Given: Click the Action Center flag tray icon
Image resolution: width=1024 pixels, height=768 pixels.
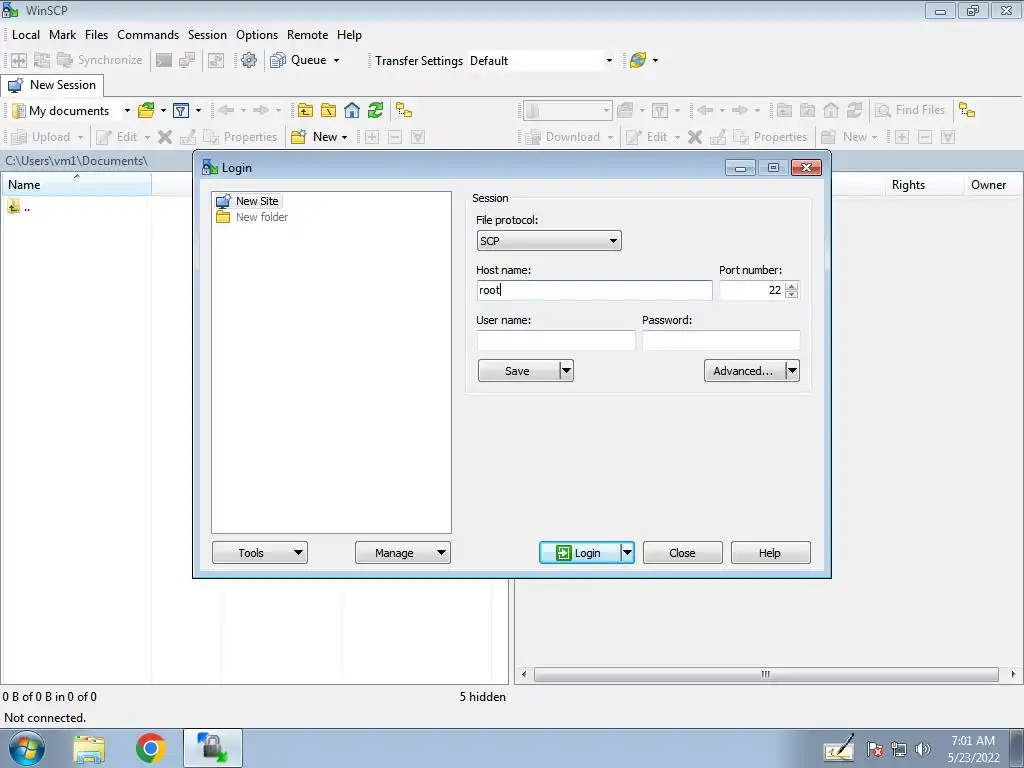Looking at the screenshot, I should click(x=875, y=749).
